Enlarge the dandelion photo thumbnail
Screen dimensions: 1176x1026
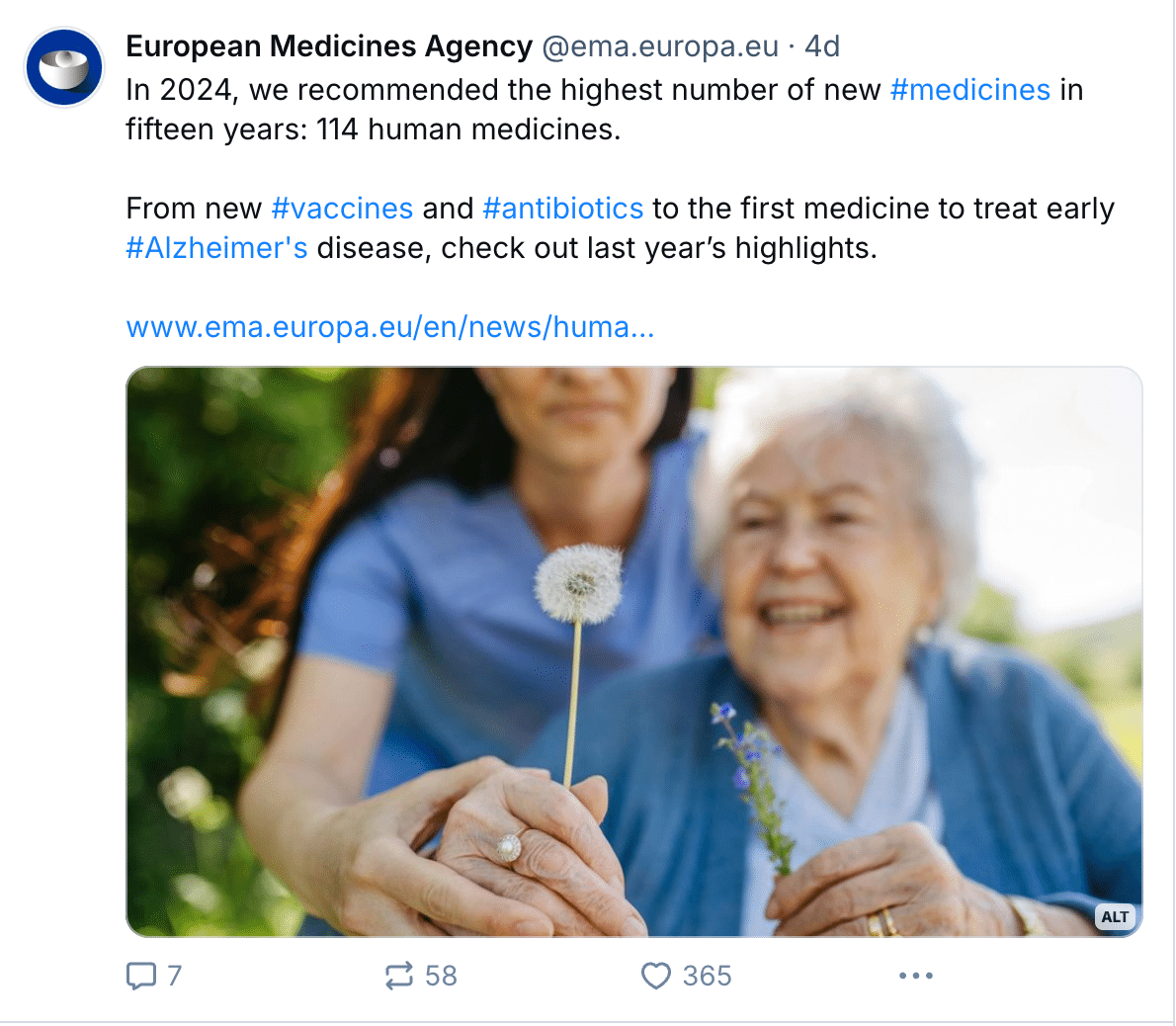pos(633,651)
